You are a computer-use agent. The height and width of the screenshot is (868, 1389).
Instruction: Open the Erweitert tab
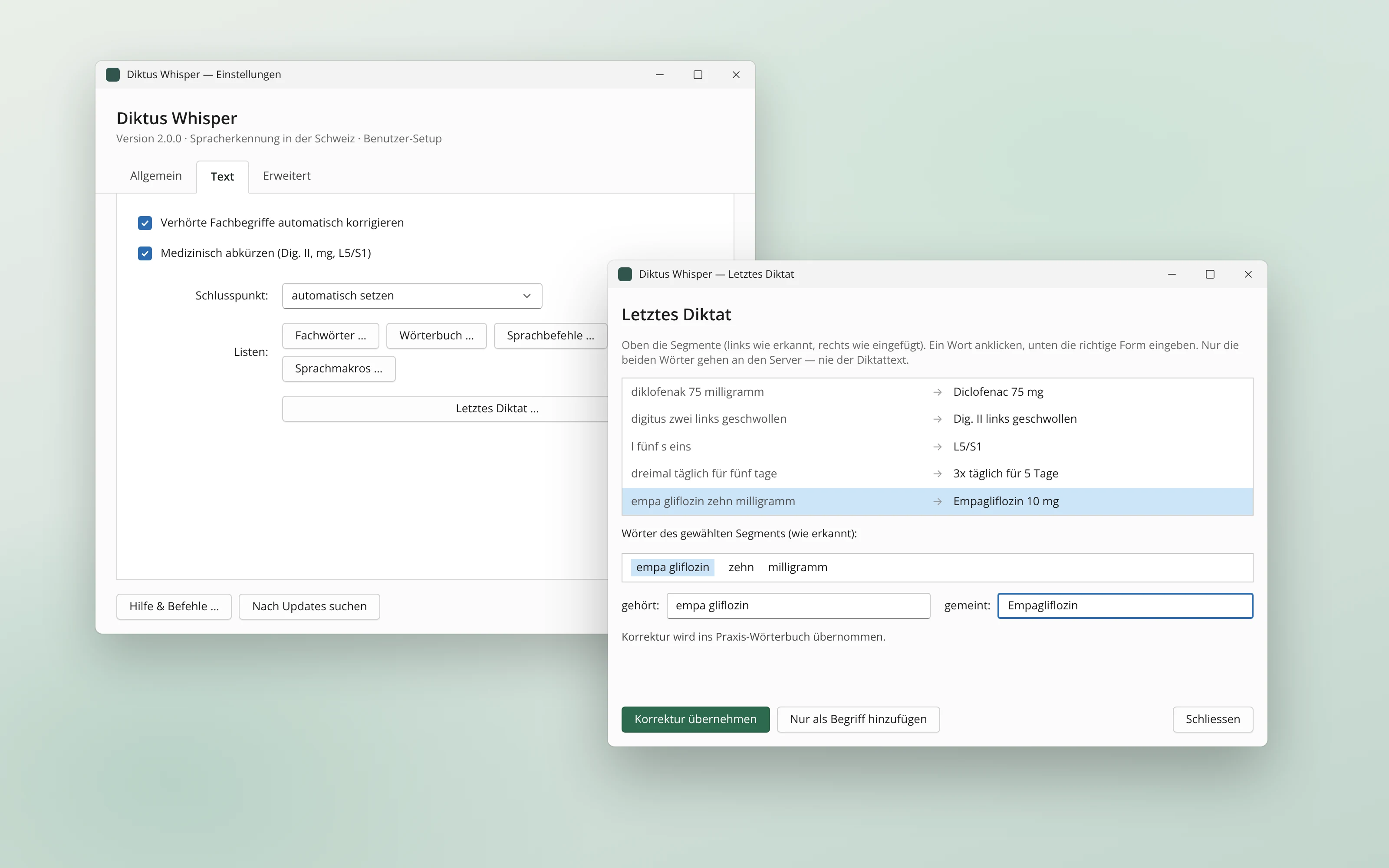click(x=286, y=176)
